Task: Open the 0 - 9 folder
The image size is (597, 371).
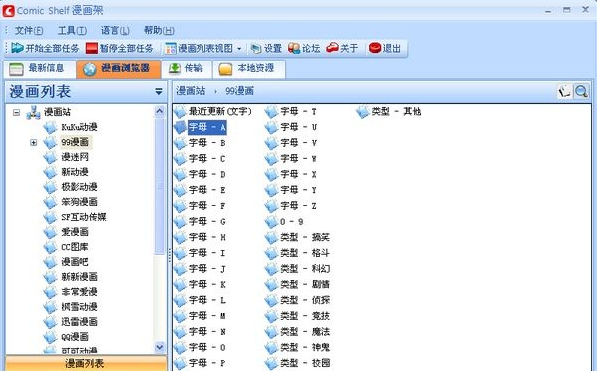Action: (285, 222)
